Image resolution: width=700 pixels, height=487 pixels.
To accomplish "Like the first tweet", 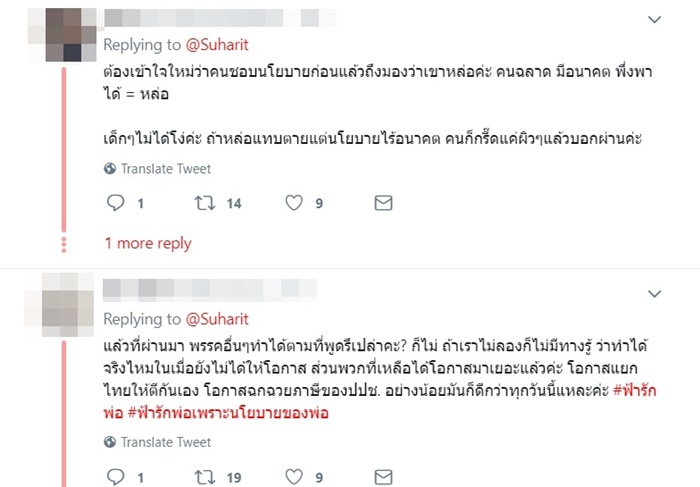I will 294,203.
